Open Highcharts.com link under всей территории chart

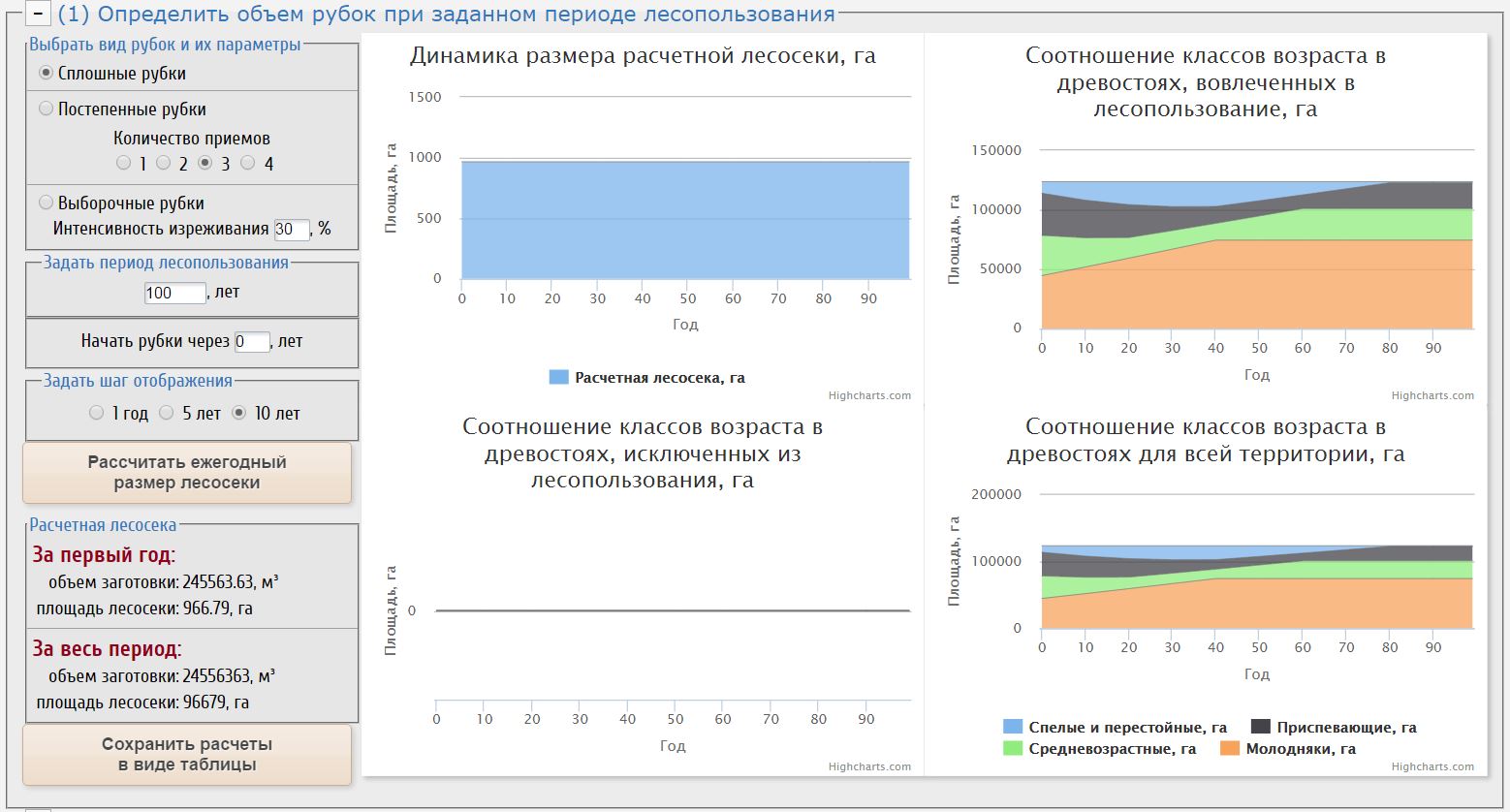1432,766
